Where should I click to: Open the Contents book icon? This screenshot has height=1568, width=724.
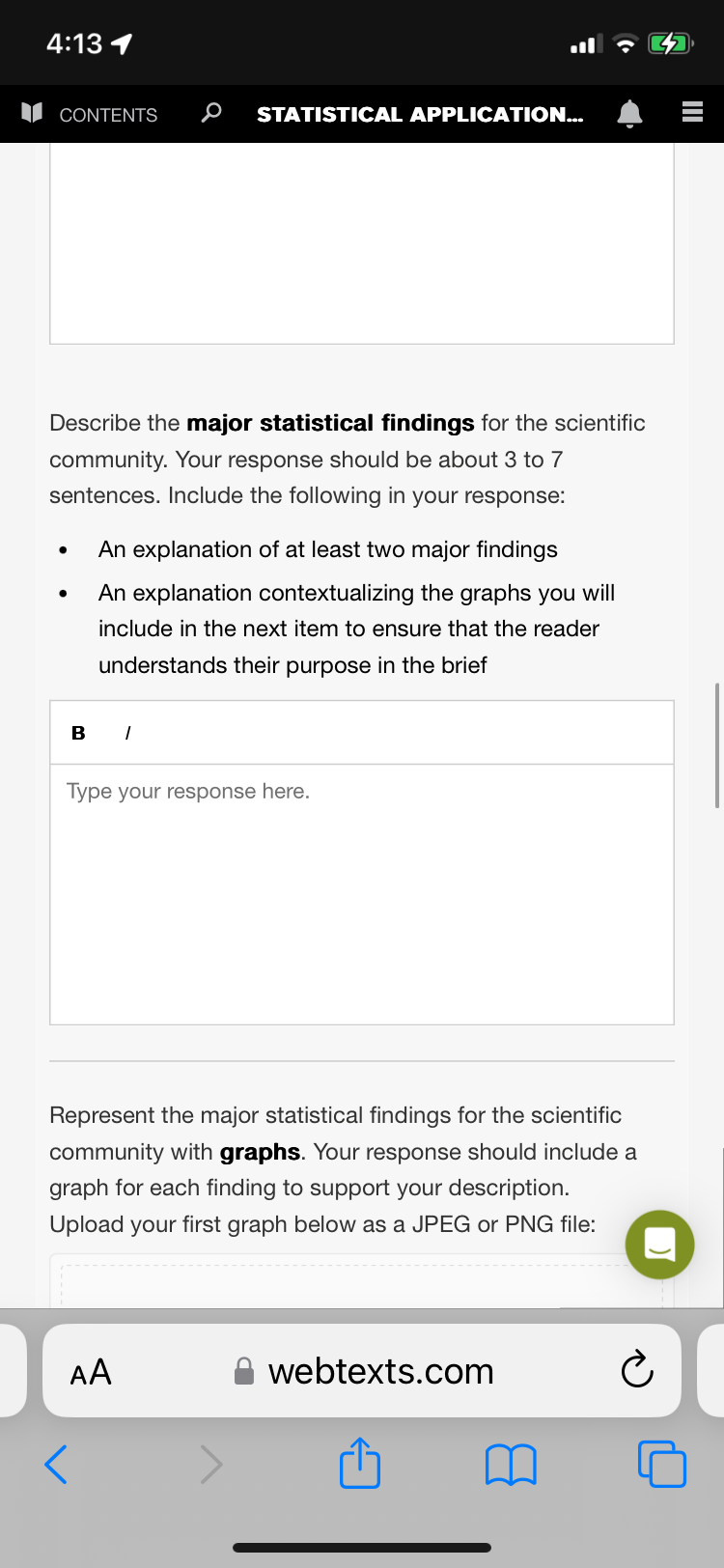(x=32, y=114)
